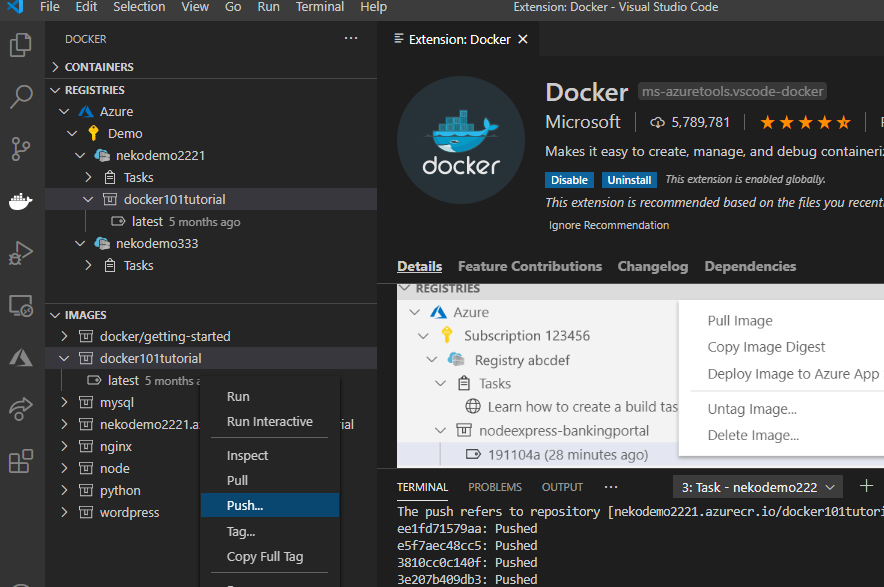Close the Extension: Docker tab

(x=523, y=39)
